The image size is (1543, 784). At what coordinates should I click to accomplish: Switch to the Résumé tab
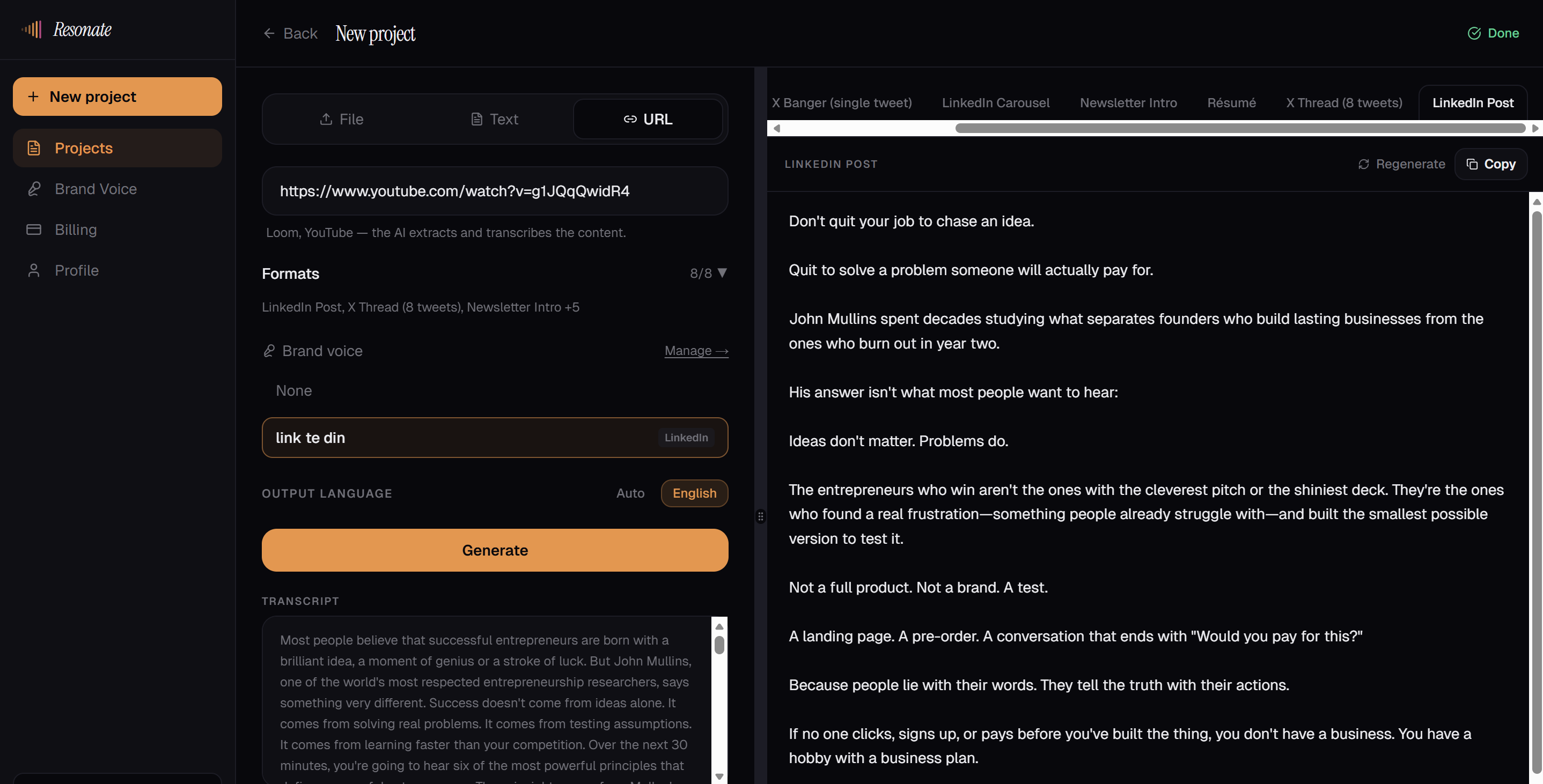click(x=1231, y=103)
